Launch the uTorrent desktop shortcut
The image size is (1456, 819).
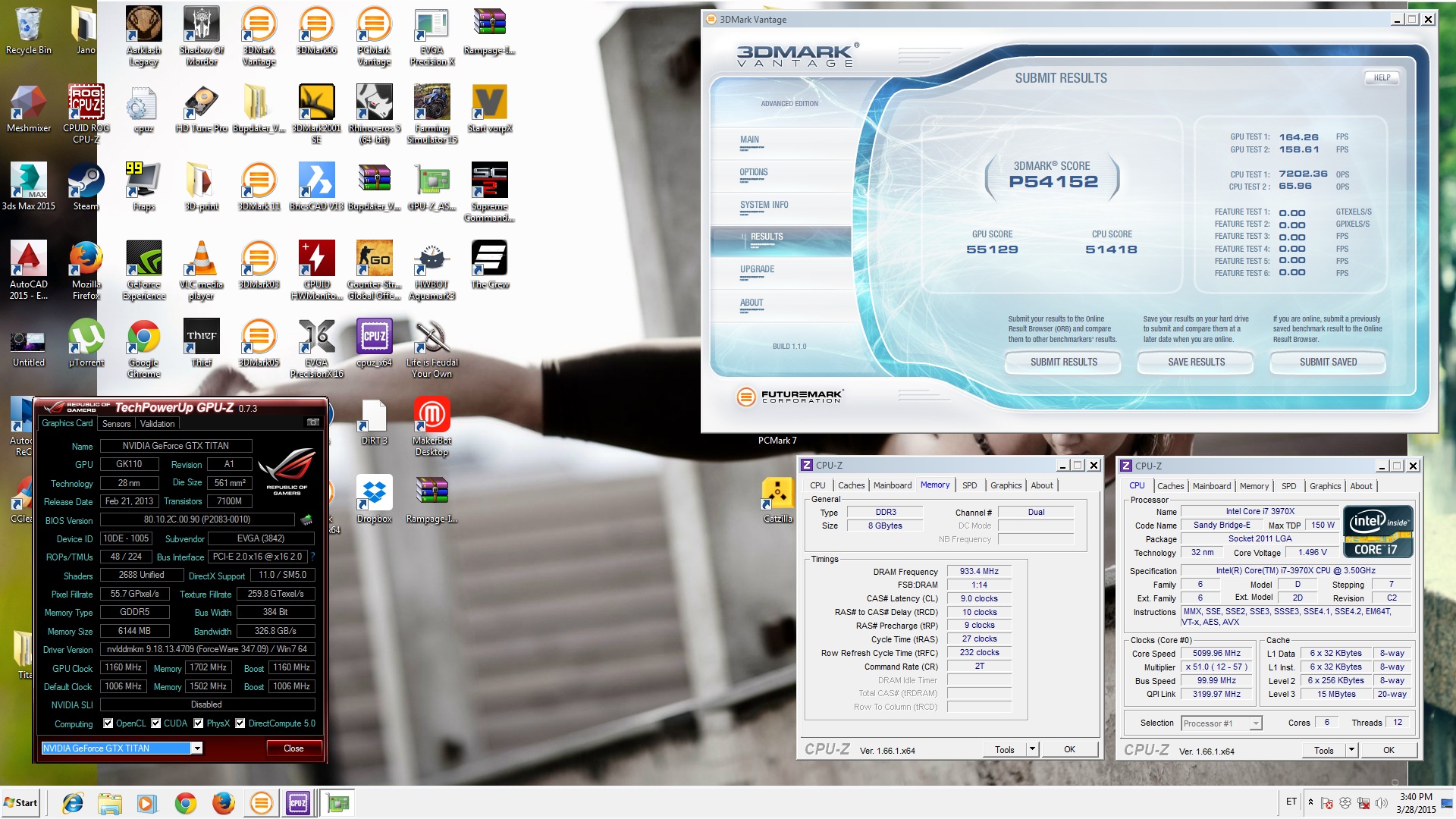[x=86, y=343]
